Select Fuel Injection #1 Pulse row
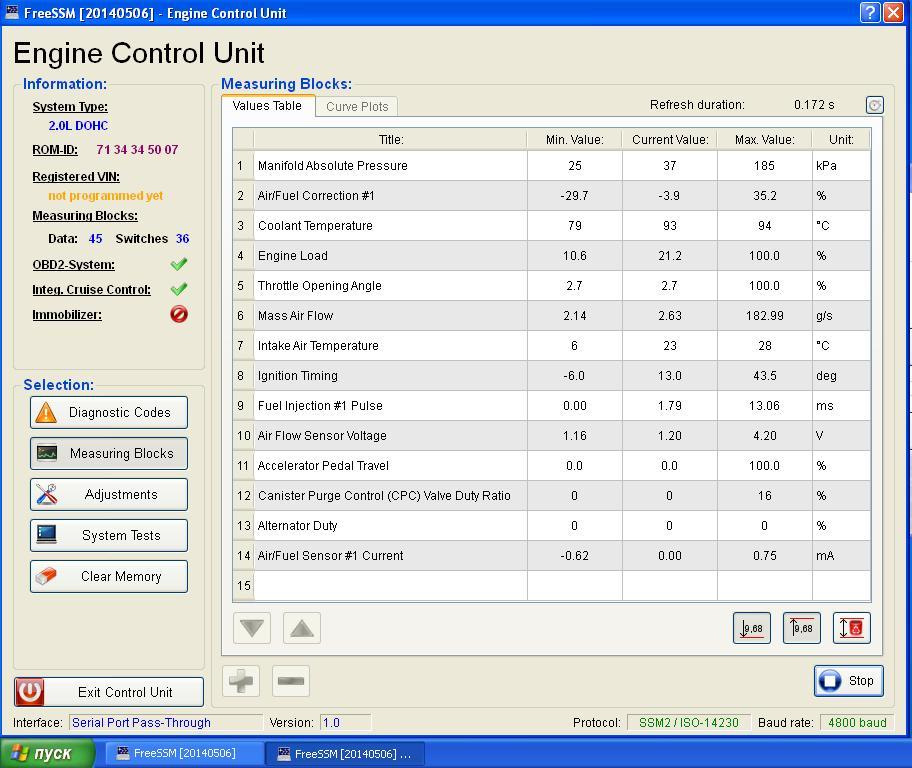This screenshot has width=912, height=768. click(x=551, y=406)
